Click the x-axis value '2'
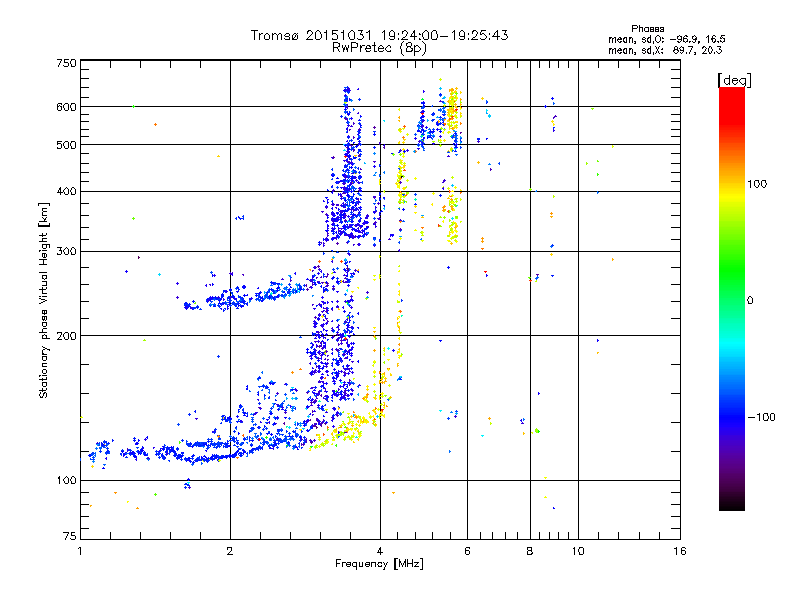The image size is (800, 600). [x=230, y=551]
